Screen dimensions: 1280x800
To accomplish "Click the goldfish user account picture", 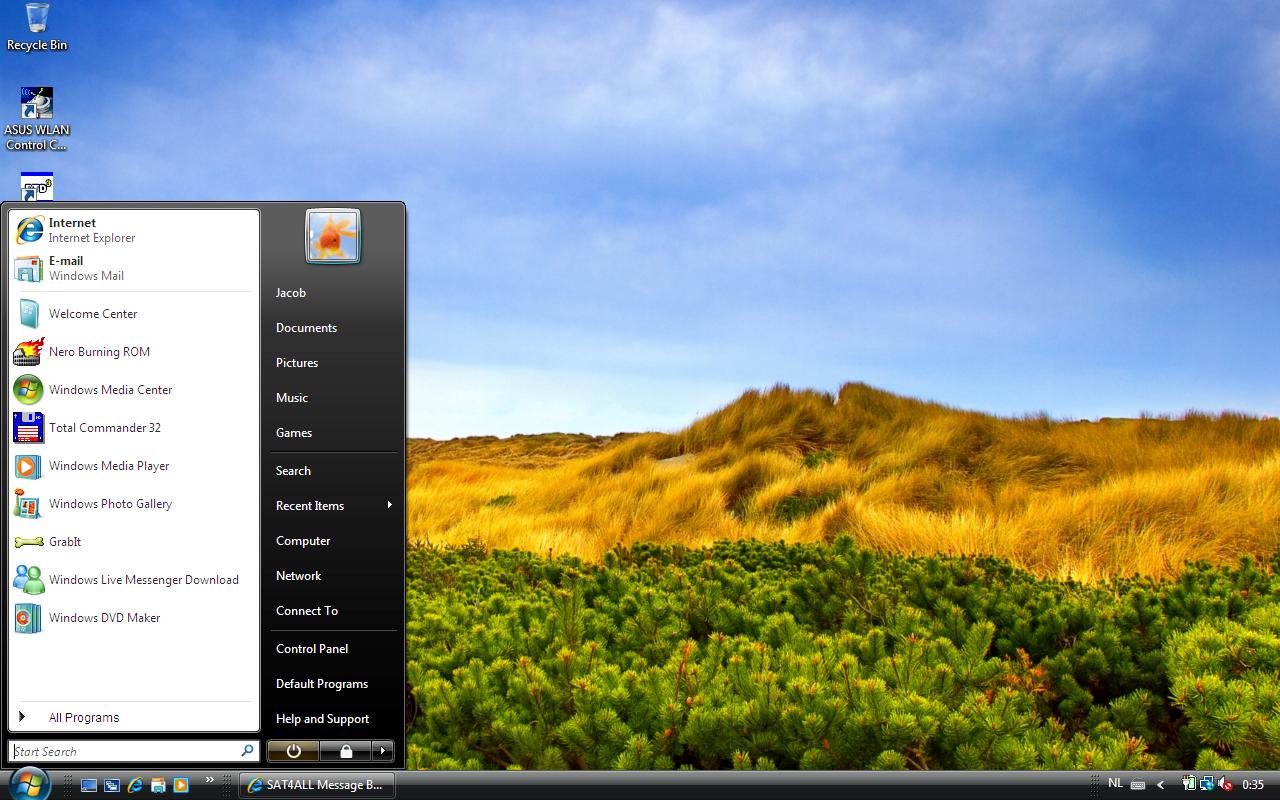I will [x=333, y=236].
